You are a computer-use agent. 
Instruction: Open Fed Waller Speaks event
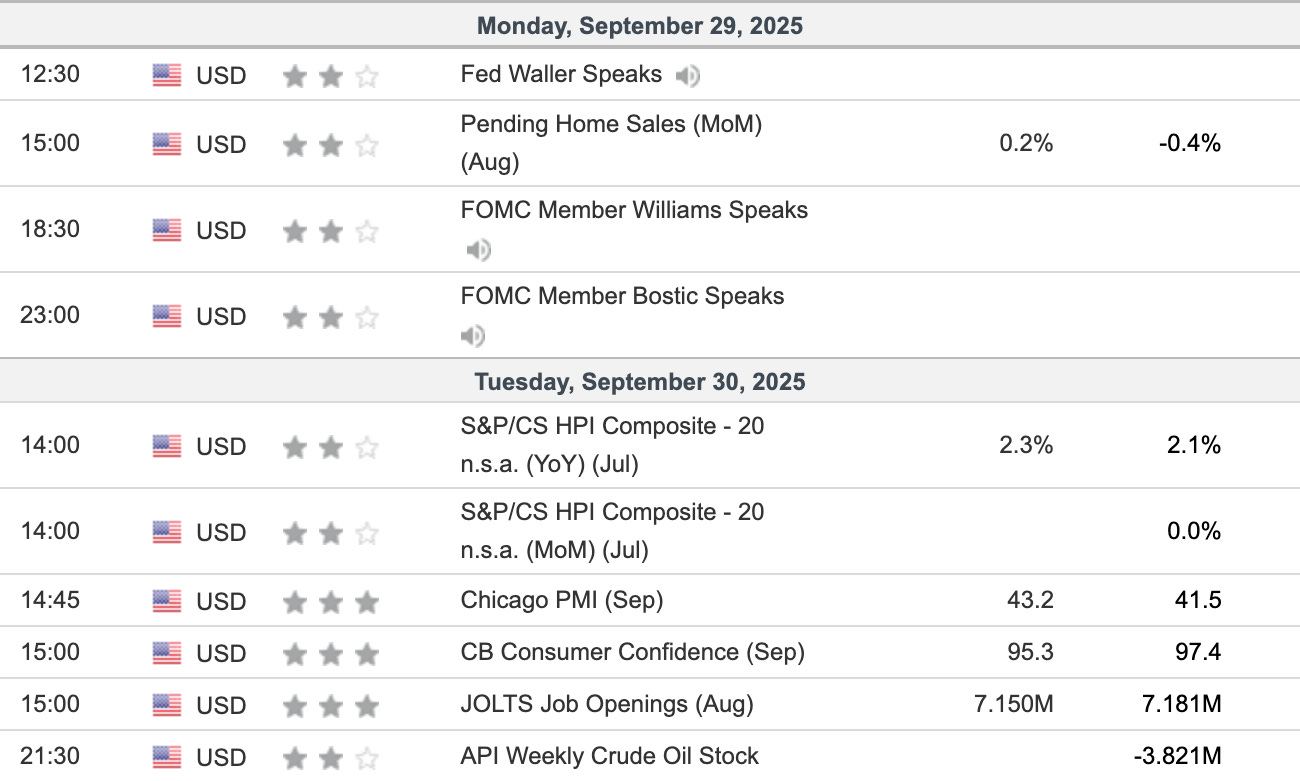tap(561, 74)
